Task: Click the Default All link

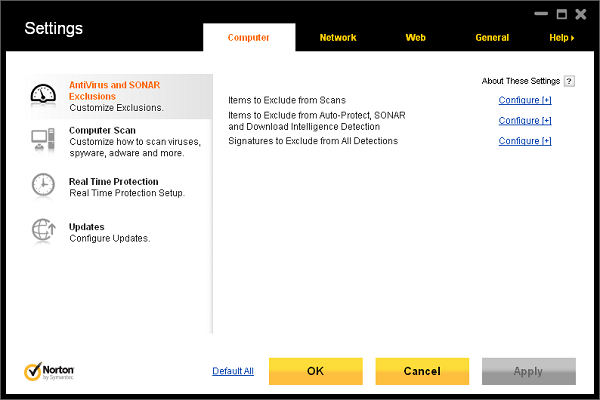Action: 233,371
